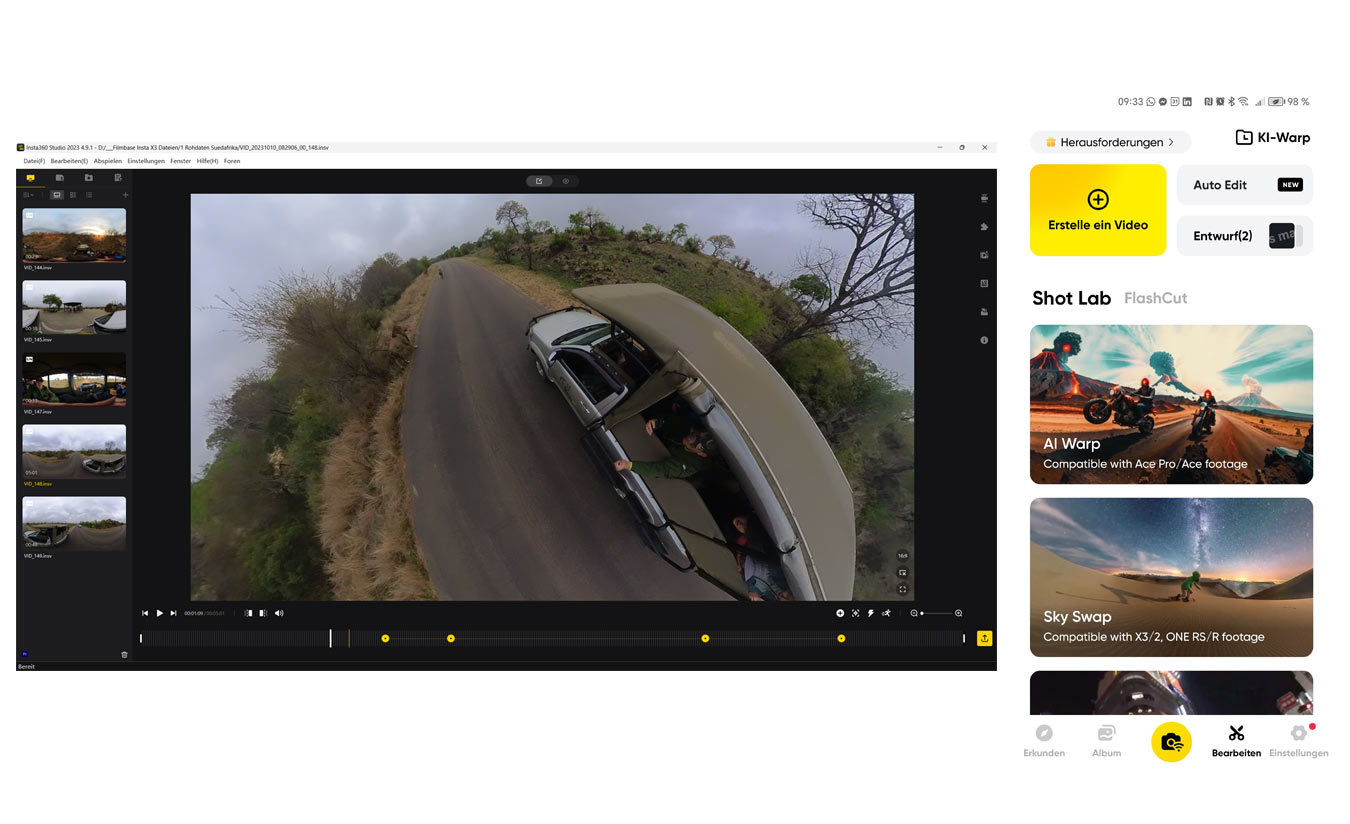Viewport: 1350px width, 824px height.
Task: Open the Fenster menu
Action: [x=181, y=161]
